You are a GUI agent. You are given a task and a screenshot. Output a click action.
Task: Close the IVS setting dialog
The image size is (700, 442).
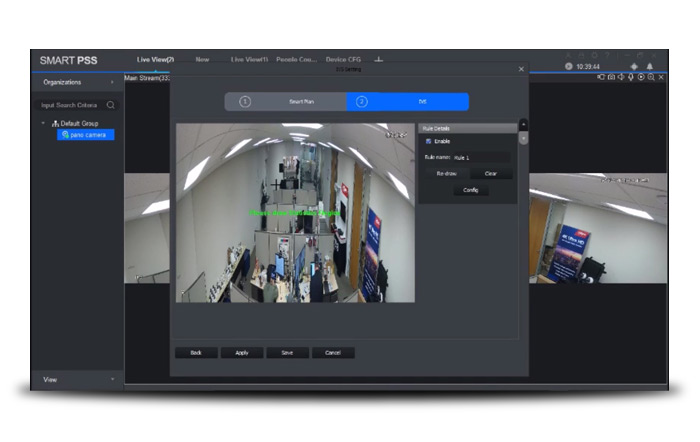pyautogui.click(x=521, y=69)
